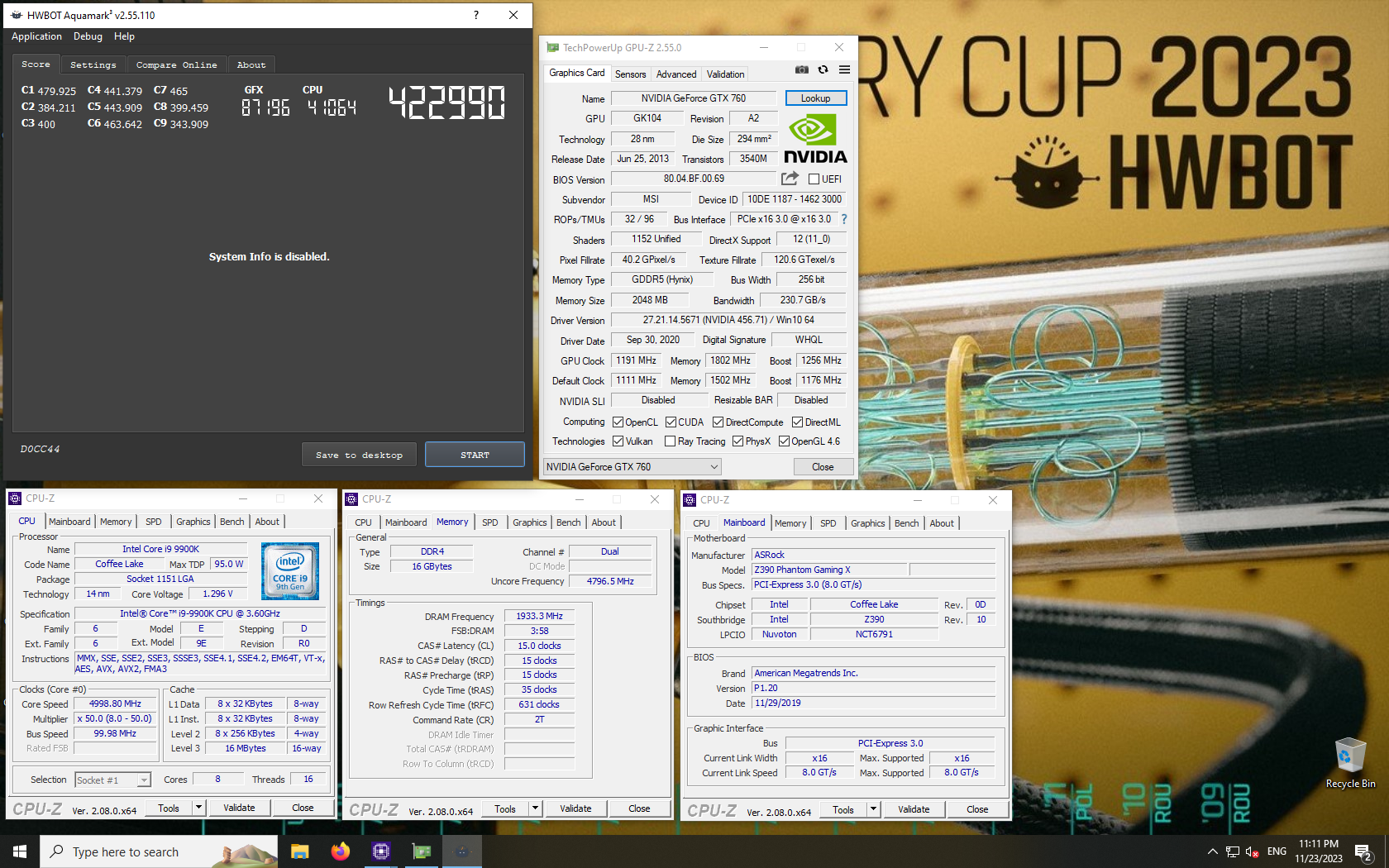Click the left CPU-Z window title icon
Screen dimensions: 1389x868
pos(15,498)
